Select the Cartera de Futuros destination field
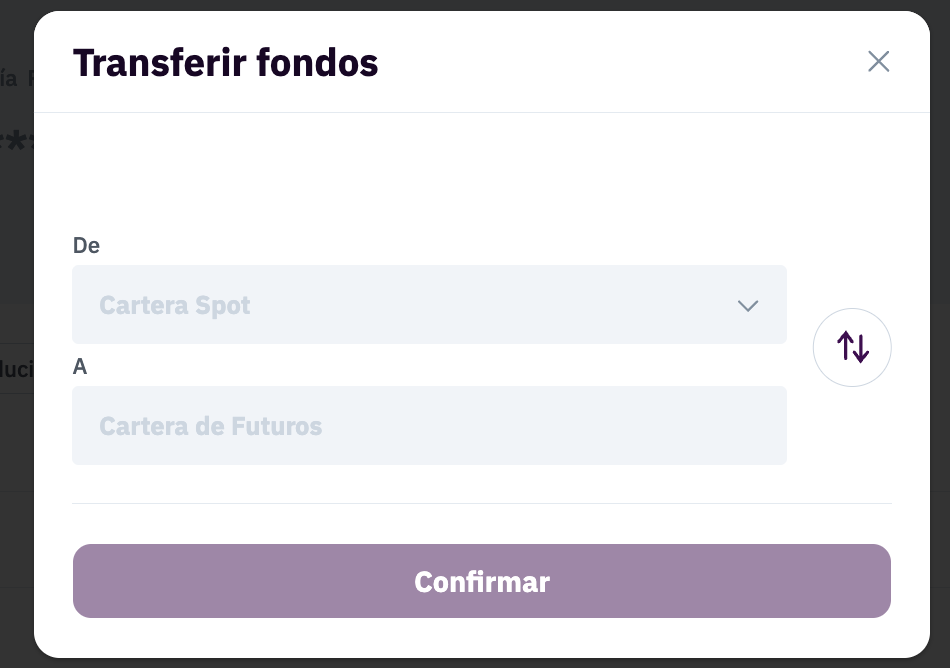This screenshot has width=950, height=668. (429, 426)
